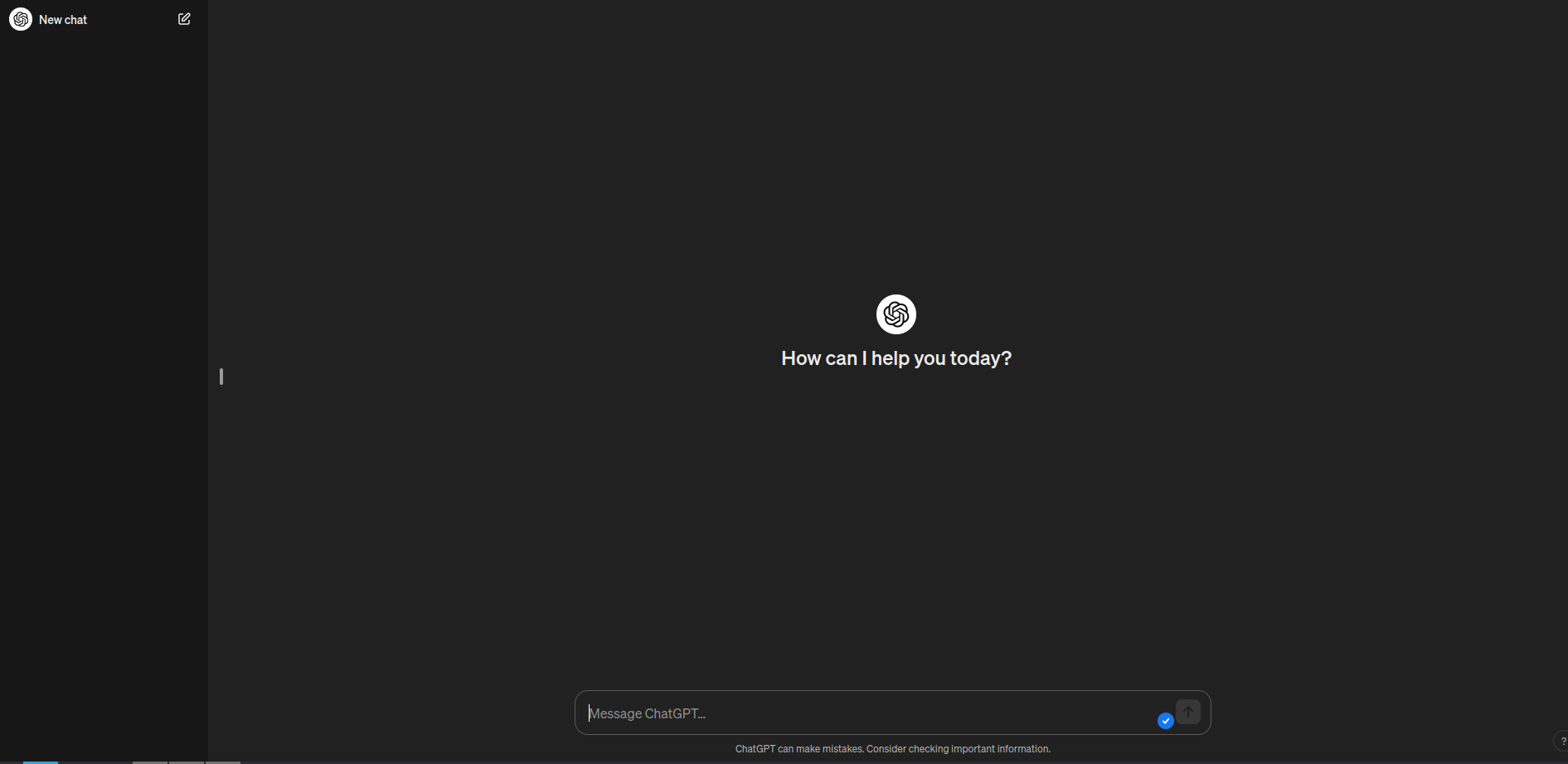Start a new chat using the pencil icon
Screen dimensions: 1568x764
pyautogui.click(x=184, y=18)
